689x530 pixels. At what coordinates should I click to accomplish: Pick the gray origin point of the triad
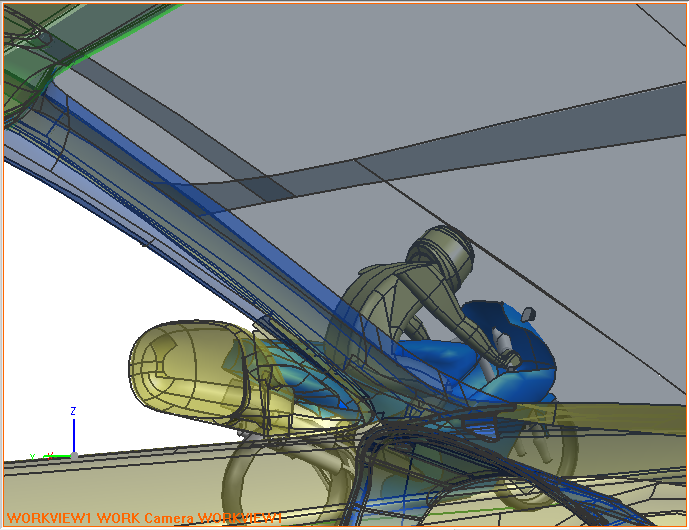(x=74, y=456)
